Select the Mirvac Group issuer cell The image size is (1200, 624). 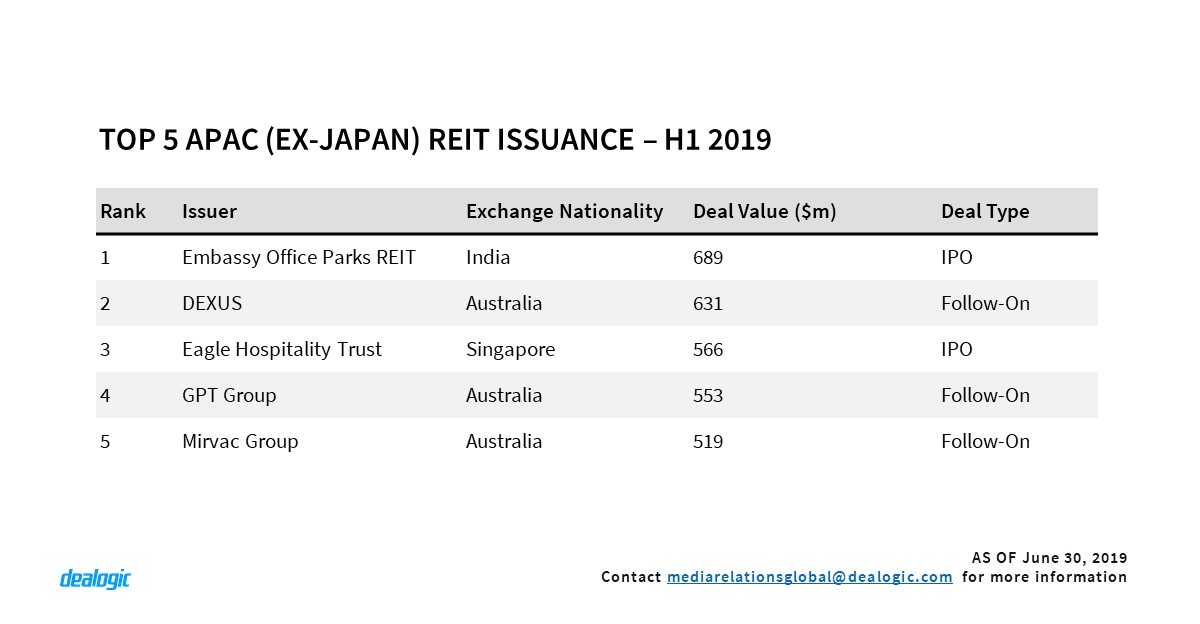click(240, 442)
